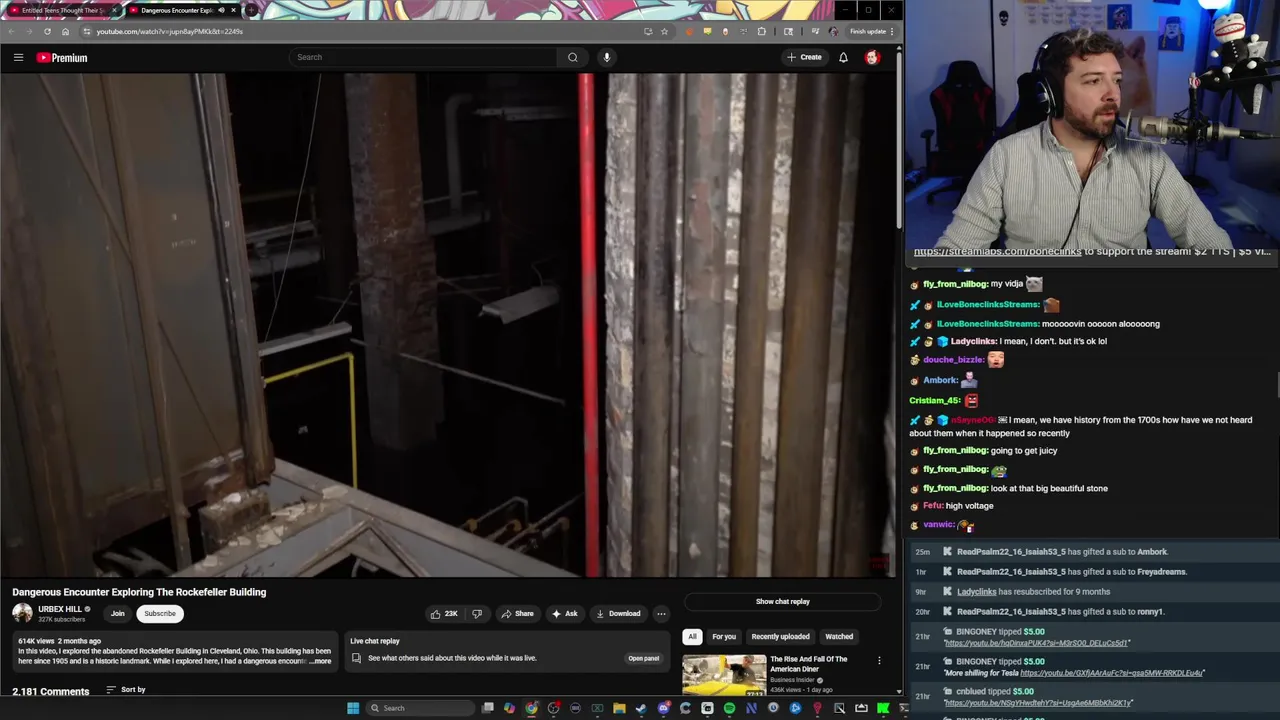
Task: Open the Create menu
Action: coord(804,57)
